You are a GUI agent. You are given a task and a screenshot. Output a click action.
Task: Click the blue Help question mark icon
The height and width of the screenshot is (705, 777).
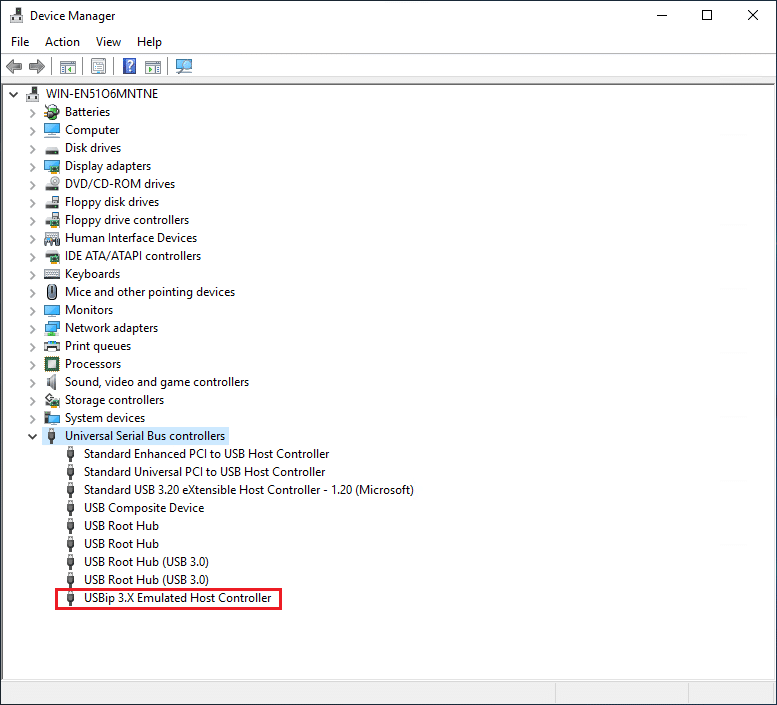pyautogui.click(x=129, y=67)
